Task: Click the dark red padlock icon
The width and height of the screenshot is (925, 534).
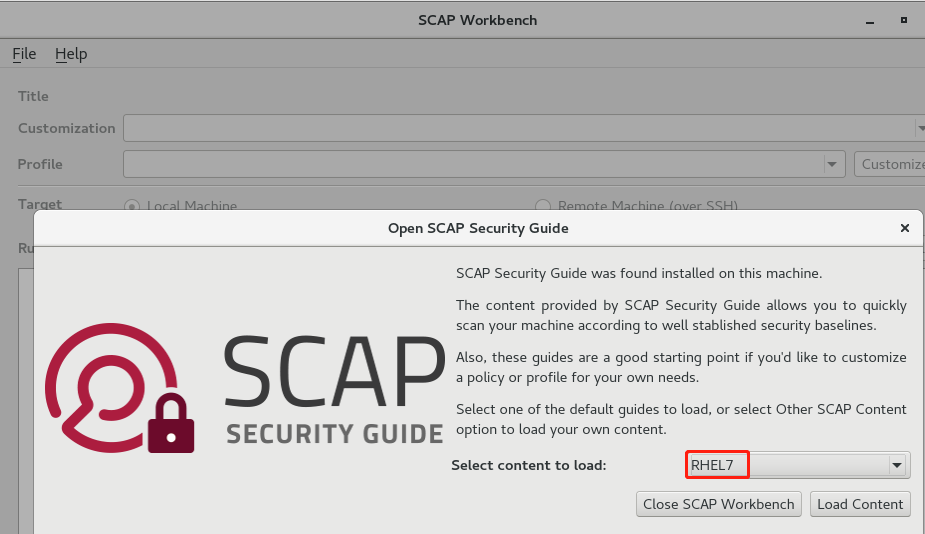Action: click(170, 424)
